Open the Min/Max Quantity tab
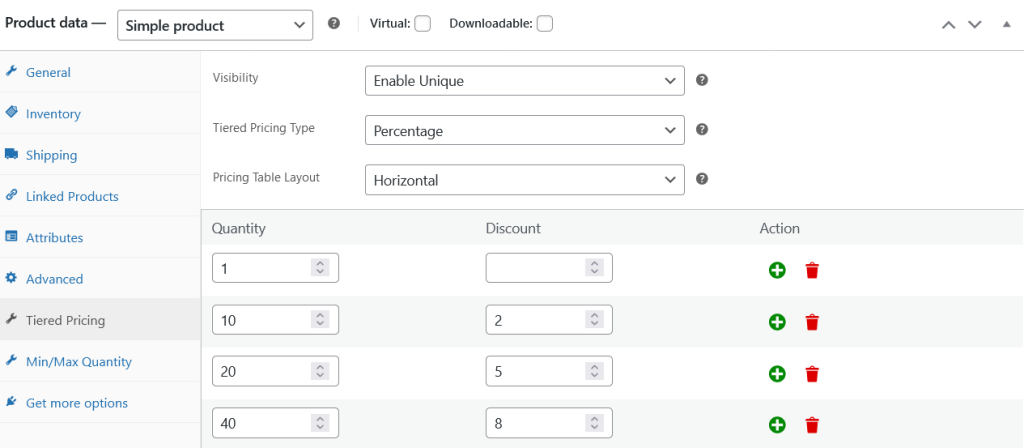The width and height of the screenshot is (1024, 448). pos(78,362)
